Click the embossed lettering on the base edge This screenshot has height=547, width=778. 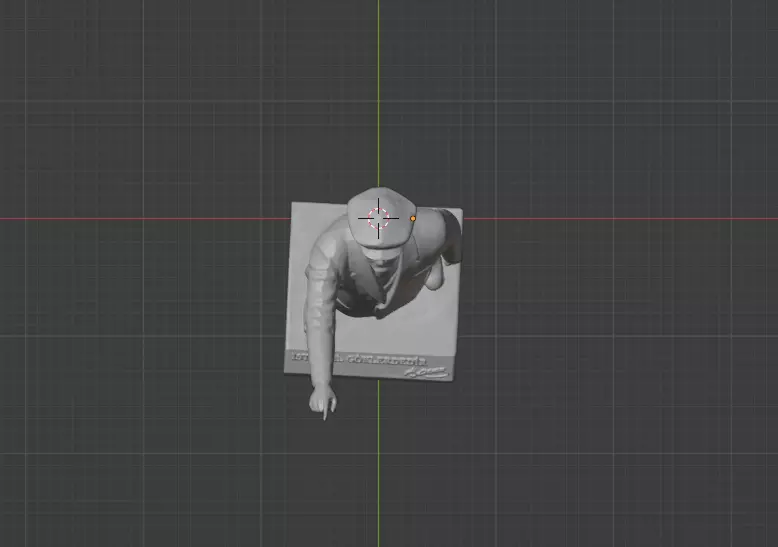coord(359,359)
